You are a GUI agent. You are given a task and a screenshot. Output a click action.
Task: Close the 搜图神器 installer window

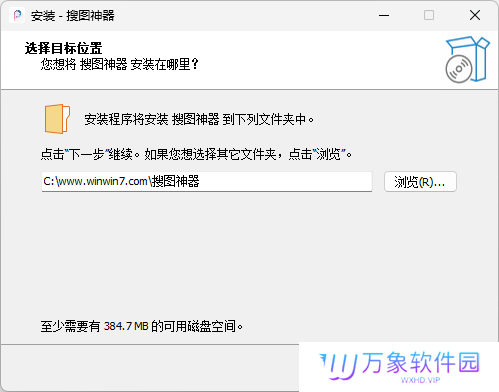point(475,15)
